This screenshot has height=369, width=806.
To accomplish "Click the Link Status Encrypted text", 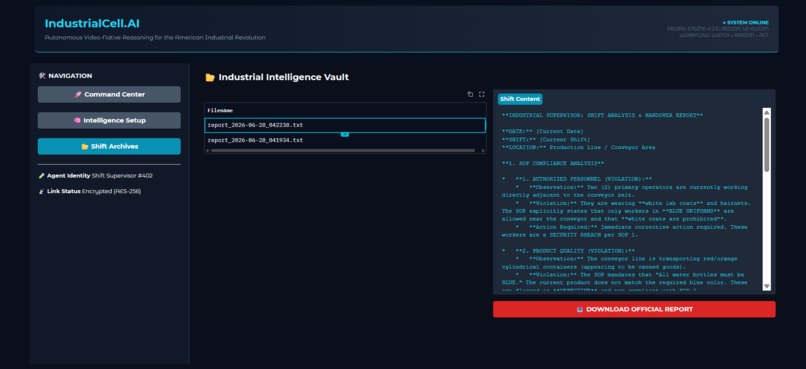I will pos(94,191).
